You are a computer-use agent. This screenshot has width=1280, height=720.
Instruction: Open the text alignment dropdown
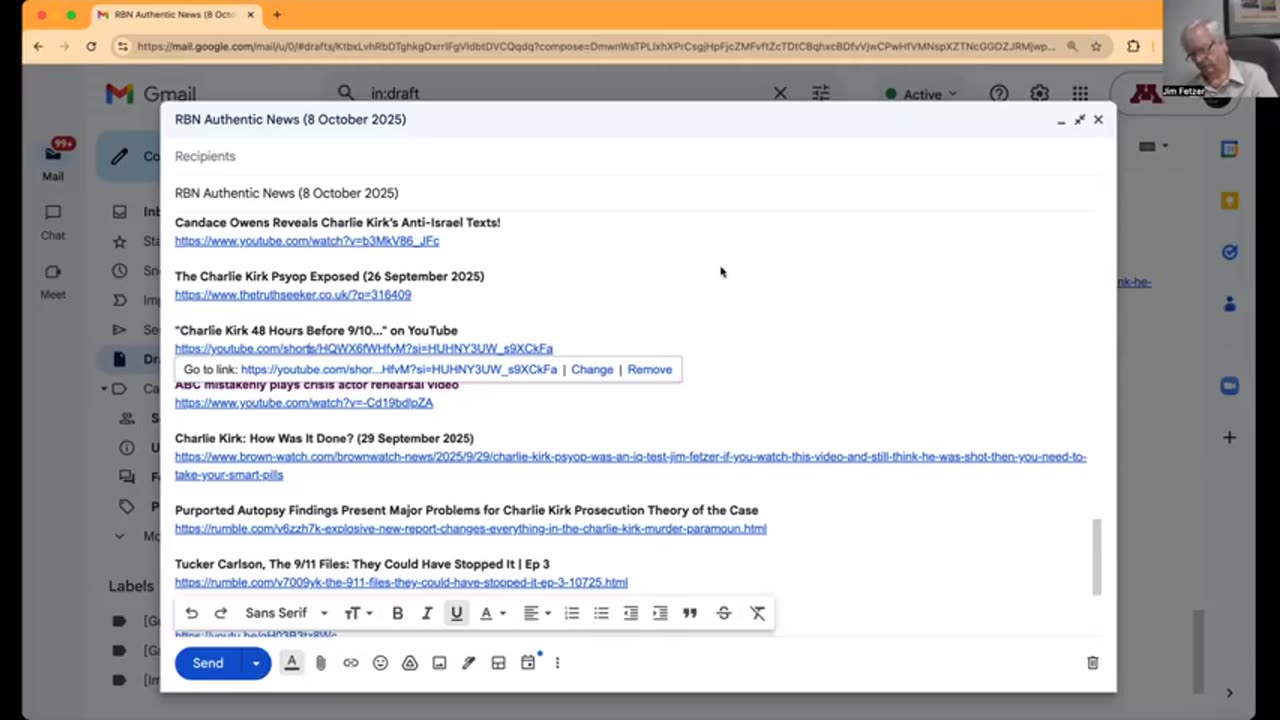(x=536, y=613)
